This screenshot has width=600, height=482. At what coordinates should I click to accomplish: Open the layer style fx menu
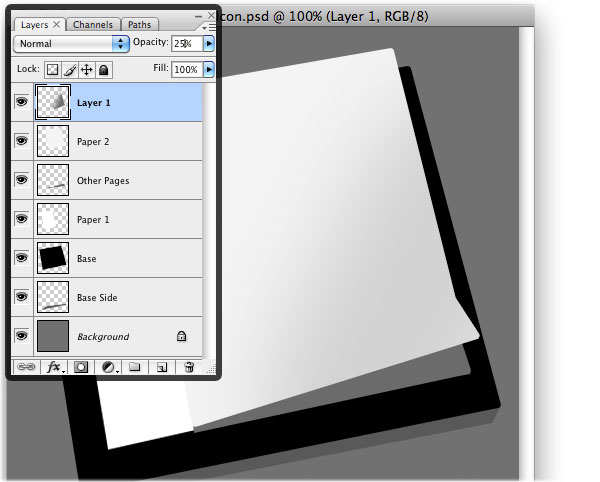pos(54,367)
